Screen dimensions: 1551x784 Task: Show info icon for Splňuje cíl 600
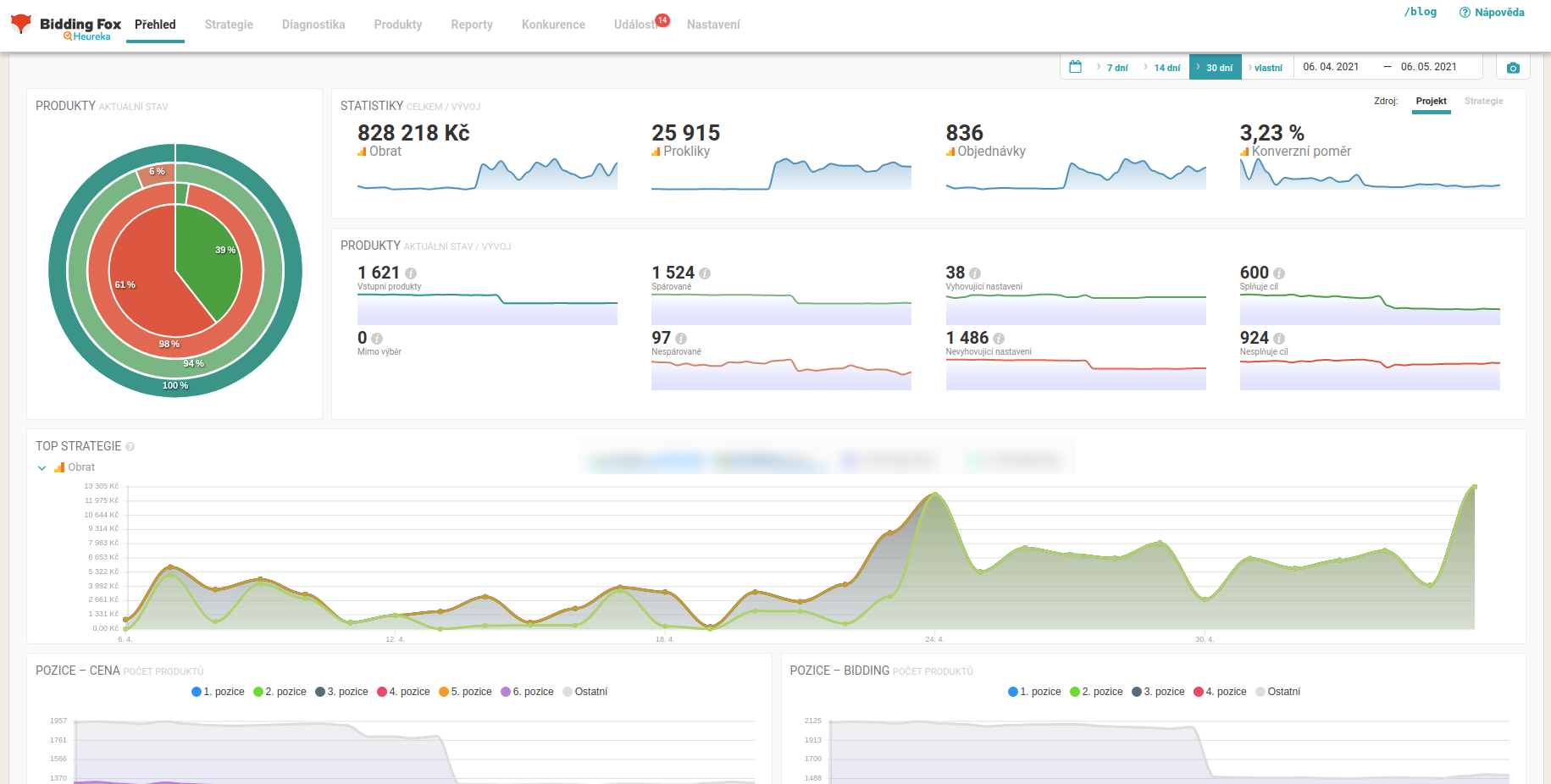[x=1279, y=273]
